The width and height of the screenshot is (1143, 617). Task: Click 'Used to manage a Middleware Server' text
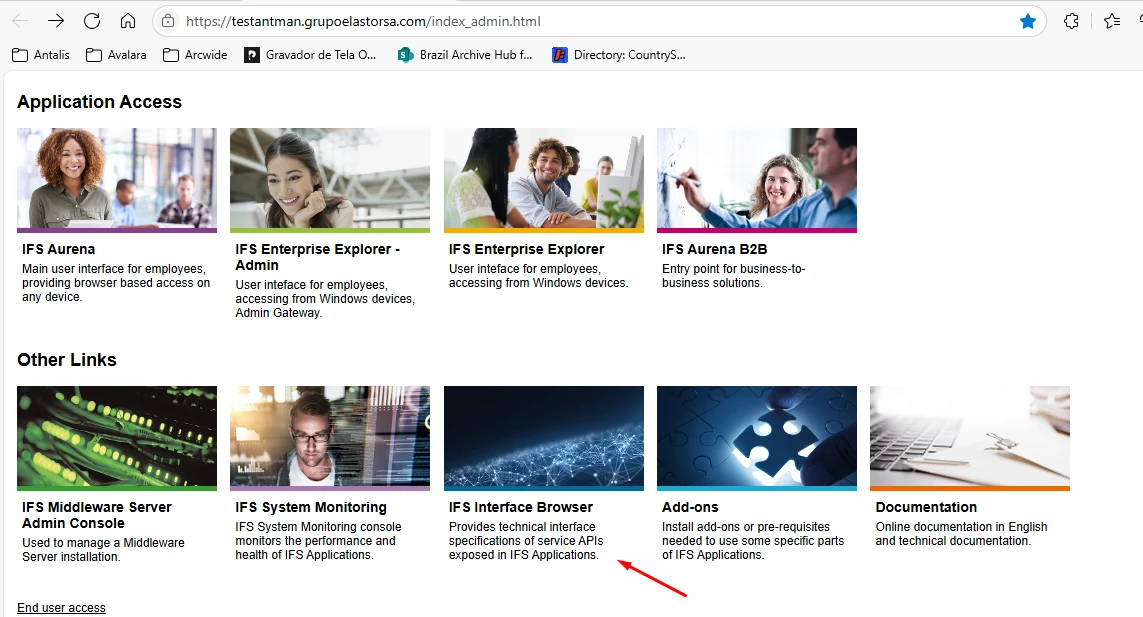coord(103,550)
